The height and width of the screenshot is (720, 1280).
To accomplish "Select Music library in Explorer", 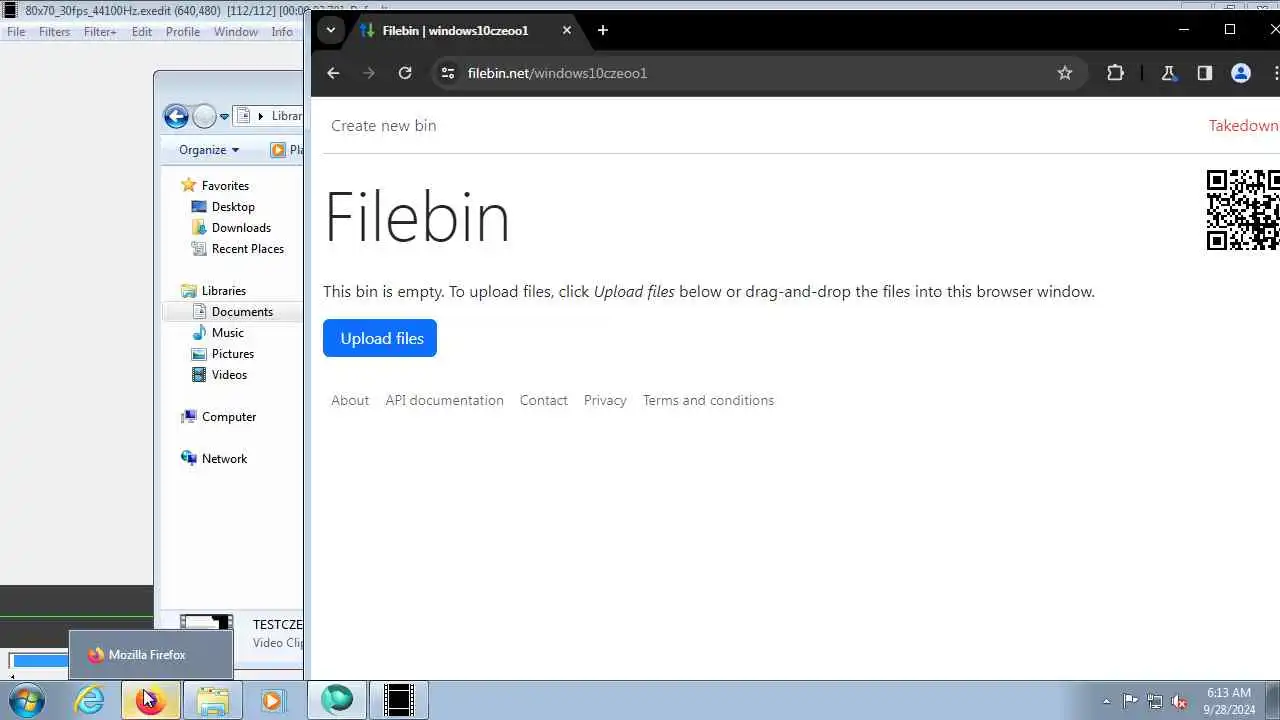I will [x=227, y=333].
